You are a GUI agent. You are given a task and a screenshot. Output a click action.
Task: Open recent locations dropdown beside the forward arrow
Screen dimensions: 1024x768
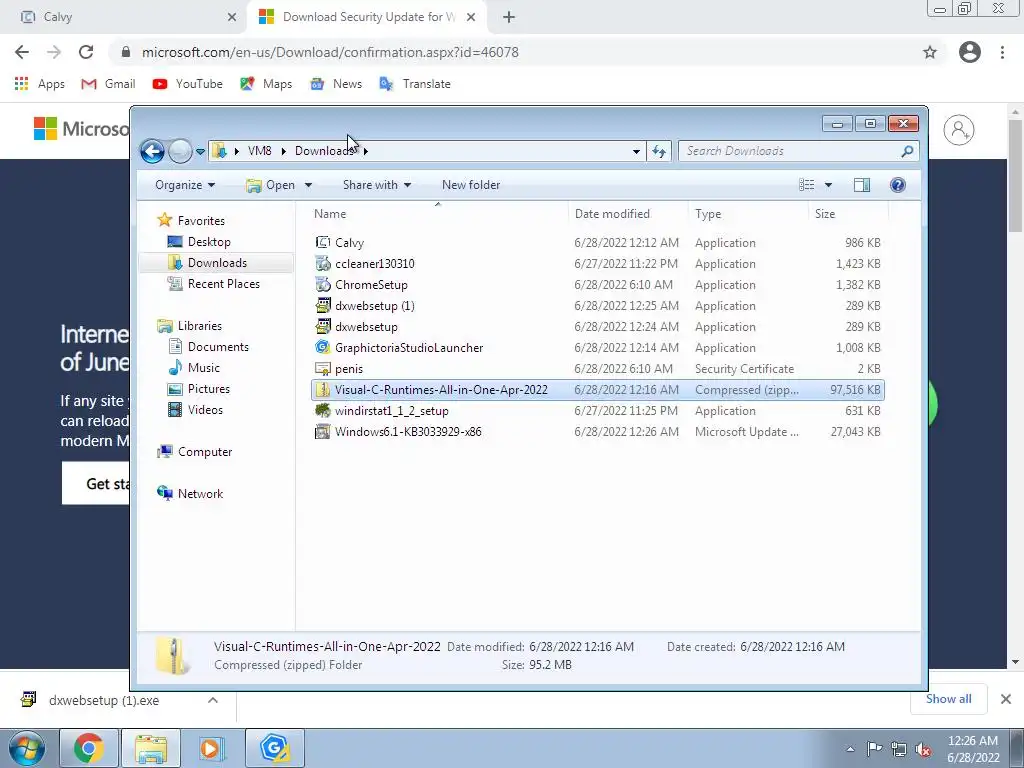click(200, 152)
